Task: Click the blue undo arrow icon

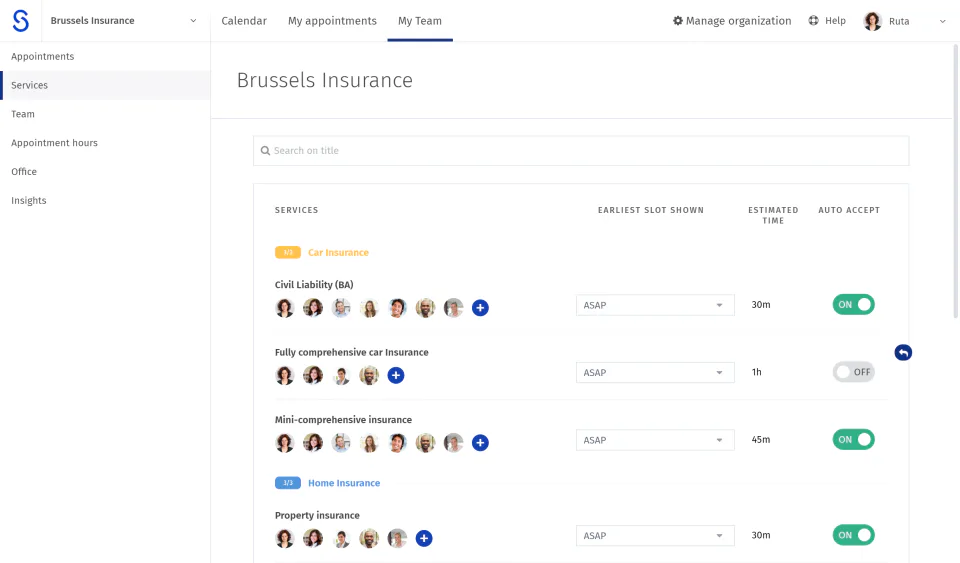Action: click(903, 352)
